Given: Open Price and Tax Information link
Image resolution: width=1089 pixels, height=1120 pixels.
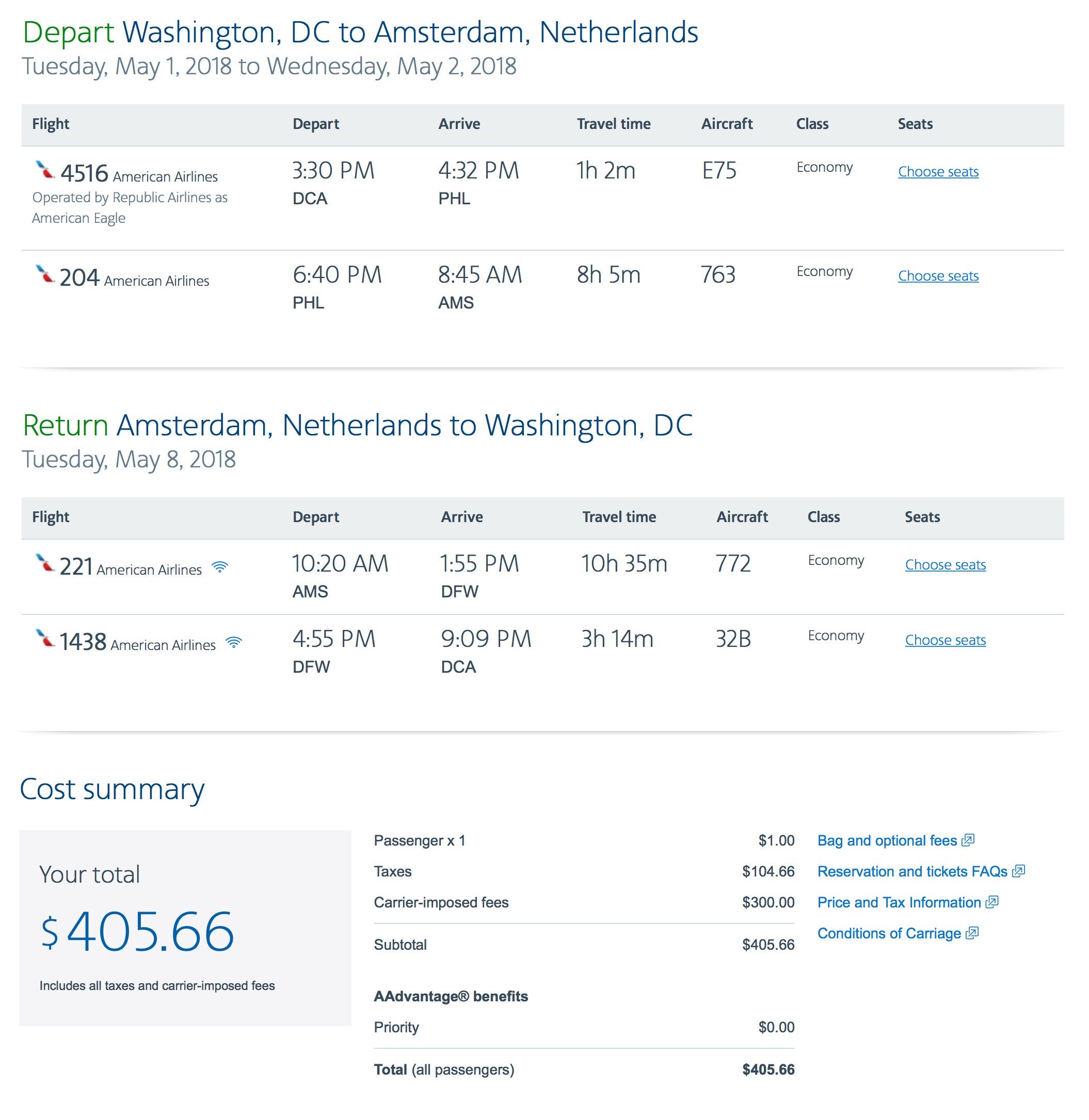Looking at the screenshot, I should 899,902.
